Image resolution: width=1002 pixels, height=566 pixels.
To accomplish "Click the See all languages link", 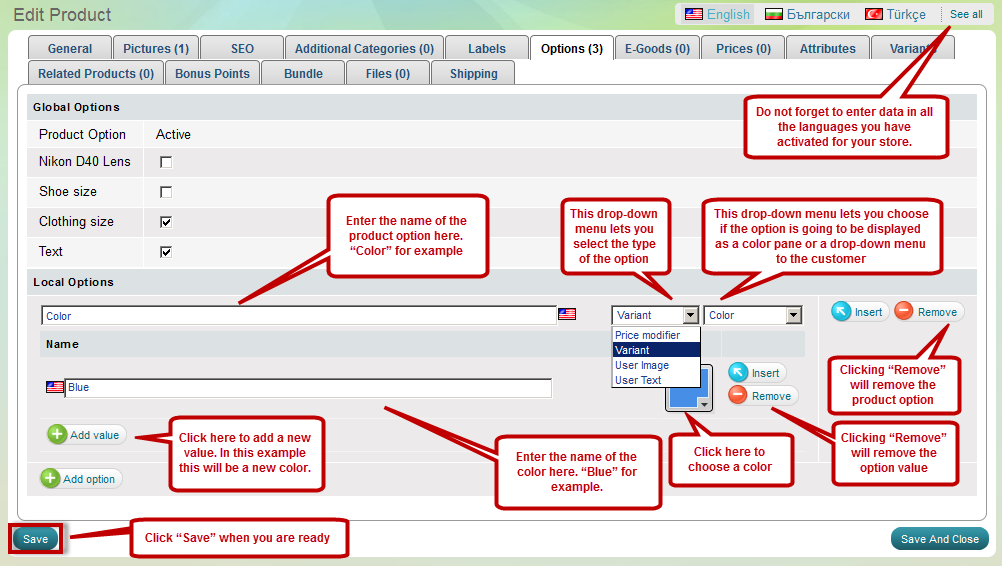I will click(x=965, y=14).
